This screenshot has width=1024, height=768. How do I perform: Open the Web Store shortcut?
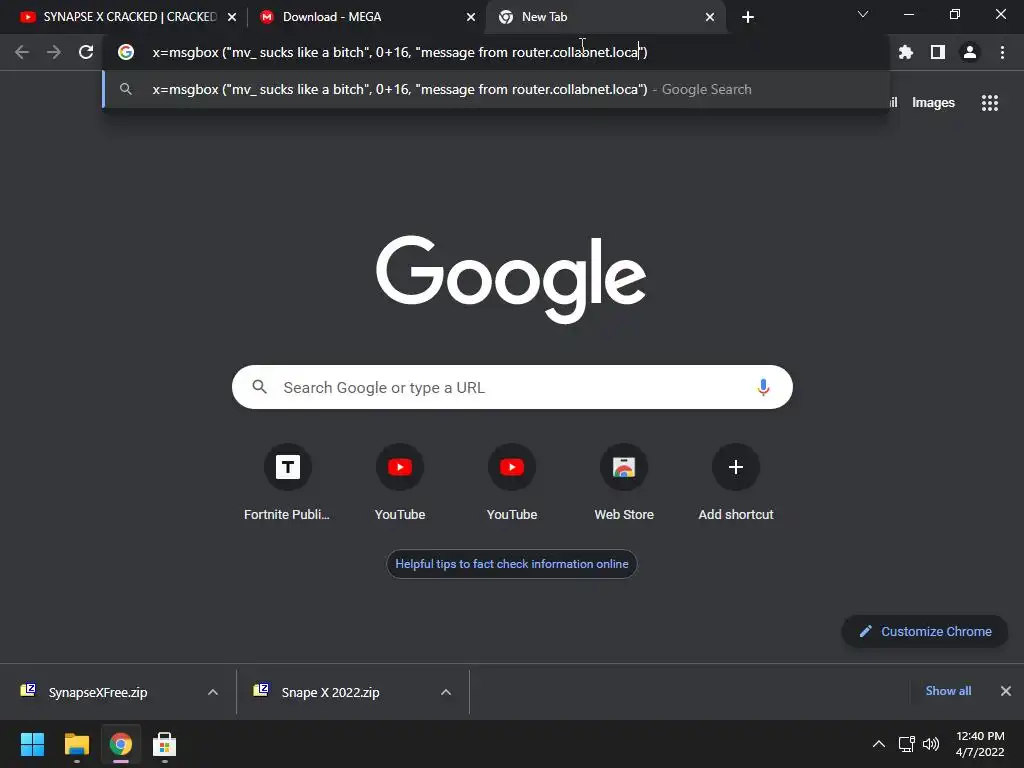pos(624,483)
